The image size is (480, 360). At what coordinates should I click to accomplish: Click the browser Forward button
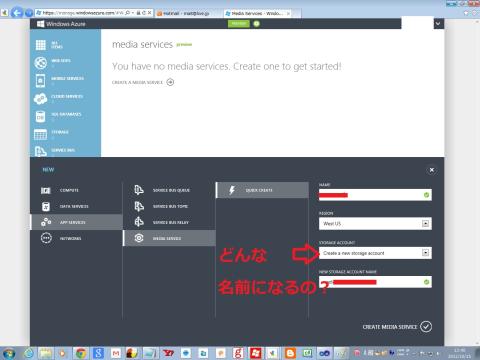pos(29,13)
